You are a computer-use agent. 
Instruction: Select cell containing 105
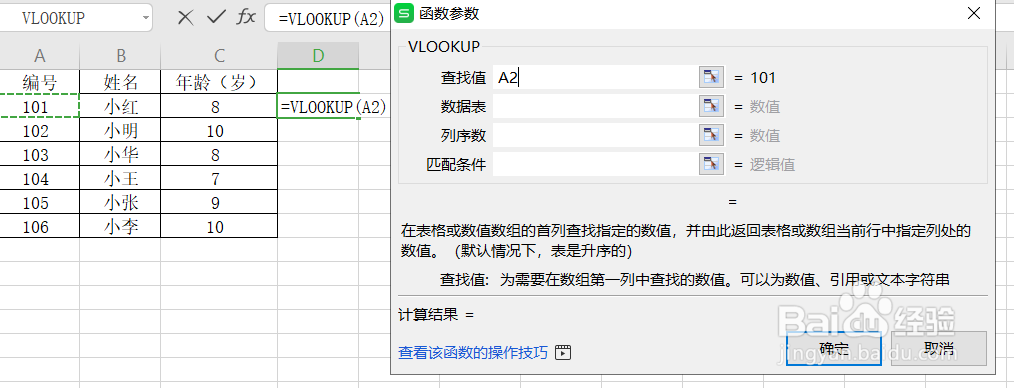(x=39, y=202)
